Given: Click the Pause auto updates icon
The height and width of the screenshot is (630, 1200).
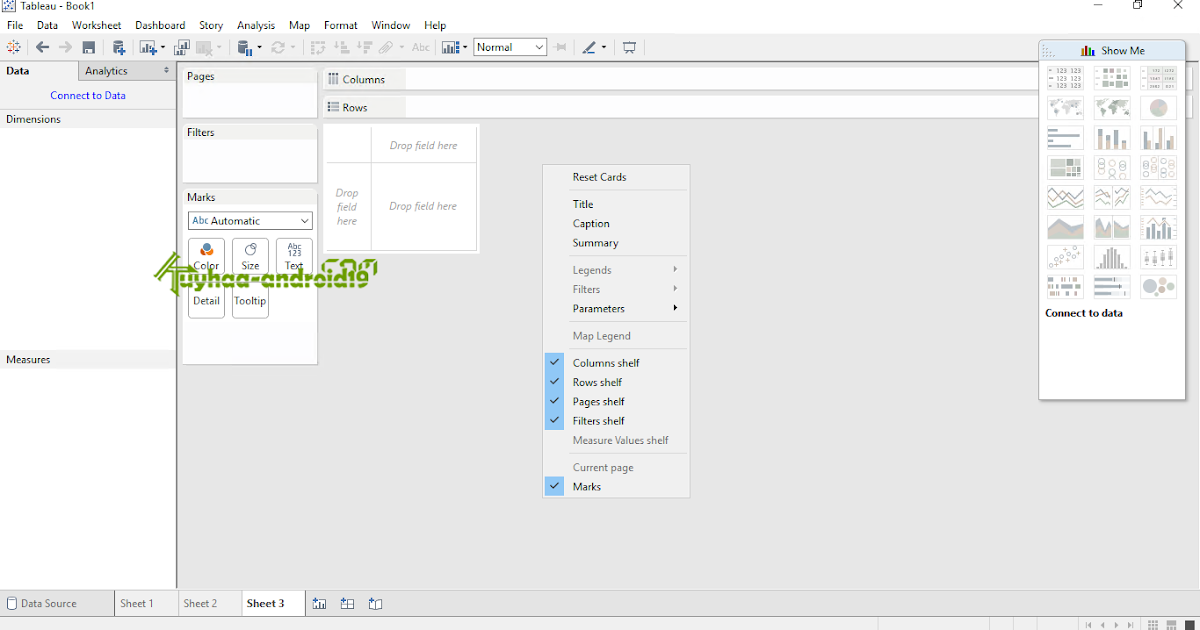Looking at the screenshot, I should pyautogui.click(x=243, y=47).
